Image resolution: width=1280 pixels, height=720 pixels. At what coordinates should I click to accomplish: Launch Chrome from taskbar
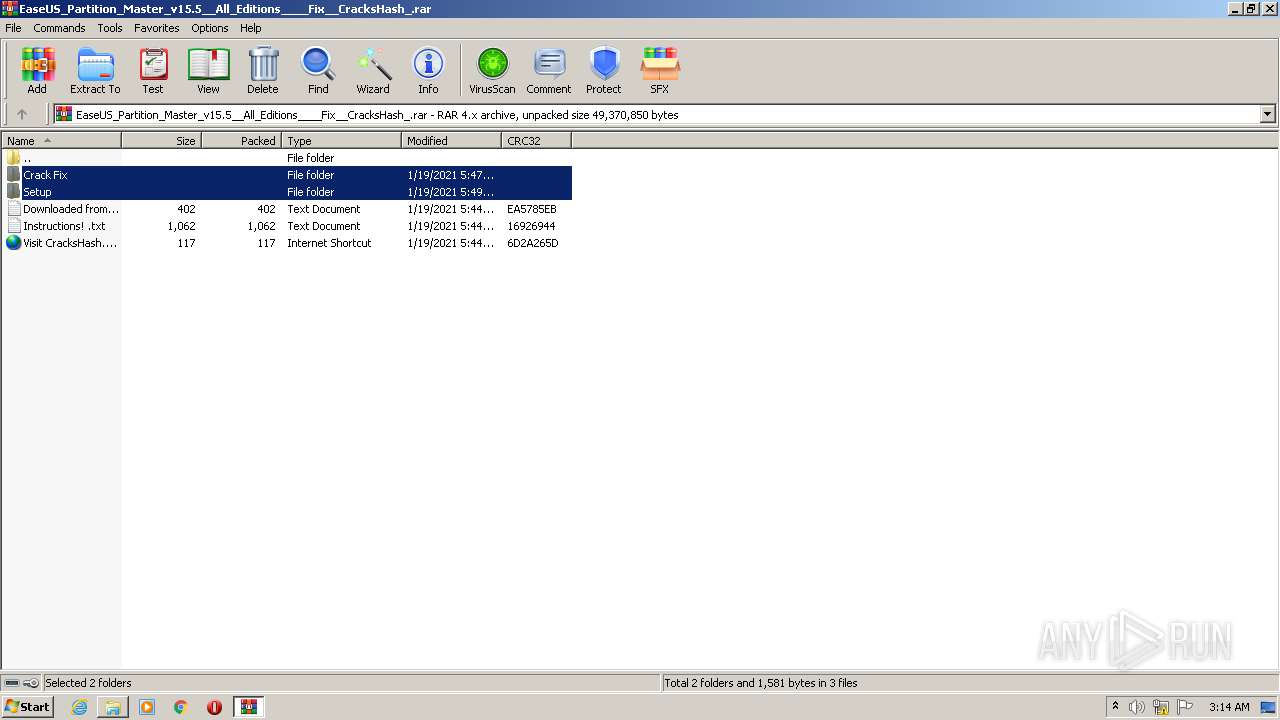[181, 707]
